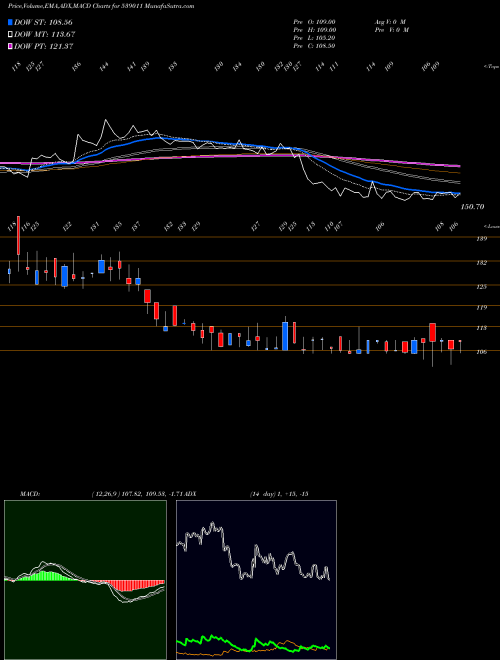Click the 'MACD:' panel label
The height and width of the screenshot is (660, 500).
tap(30, 494)
